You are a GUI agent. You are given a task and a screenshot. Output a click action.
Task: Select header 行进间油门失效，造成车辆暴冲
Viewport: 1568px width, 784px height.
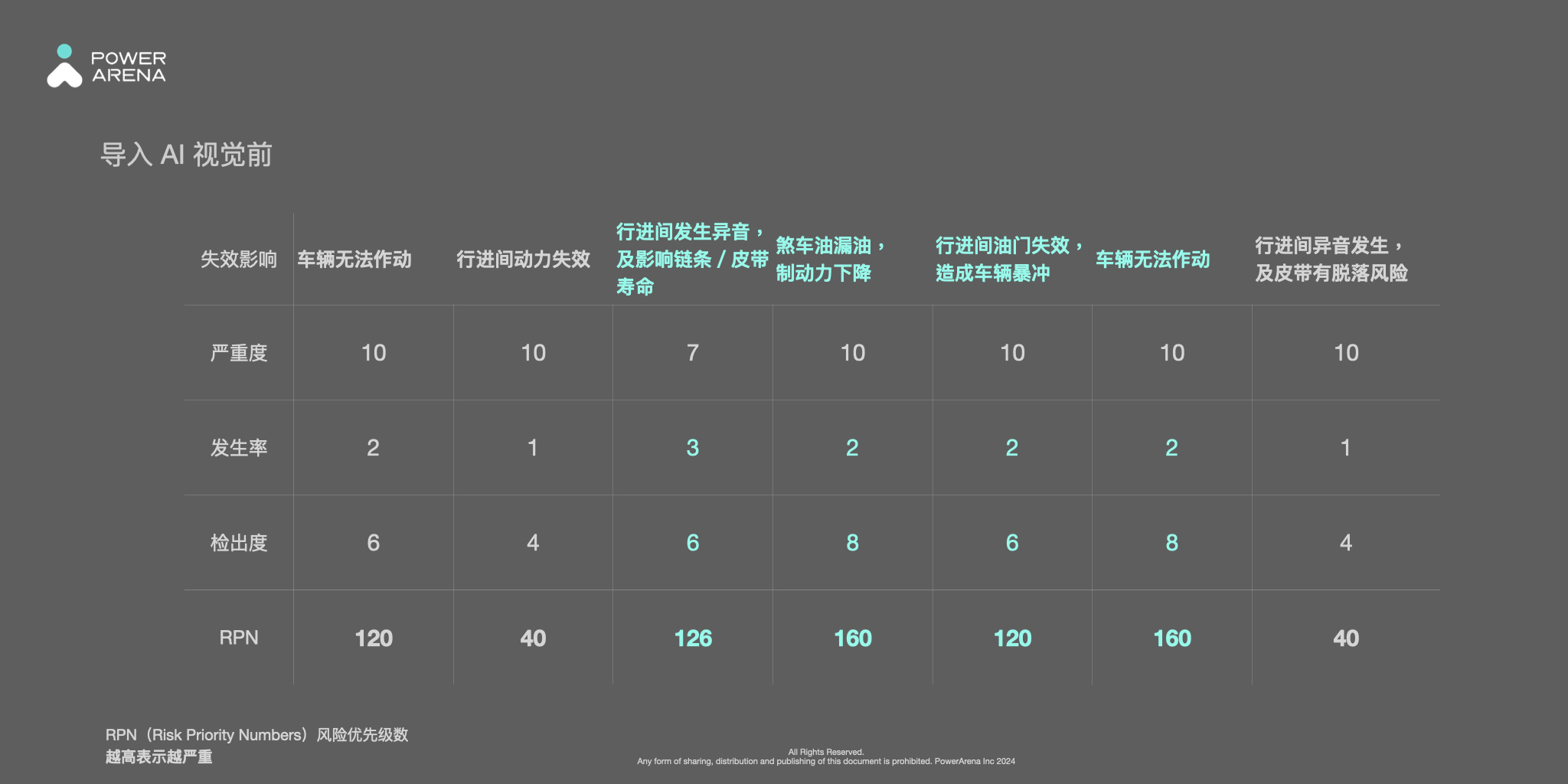1010,260
